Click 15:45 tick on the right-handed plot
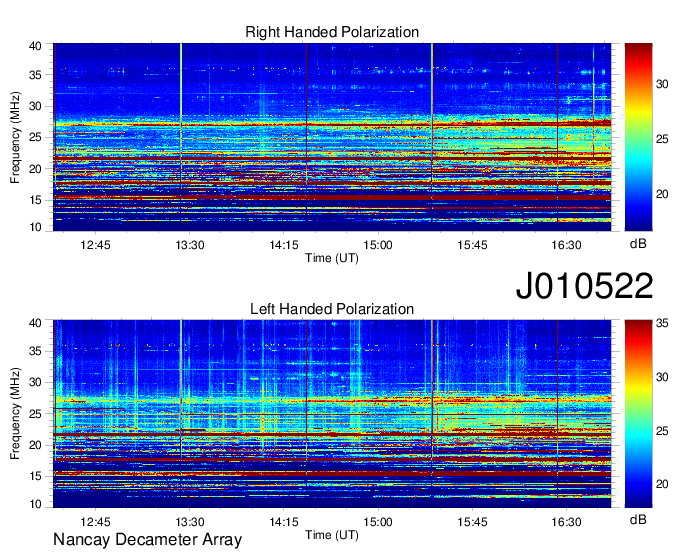This screenshot has width=680, height=552. [472, 245]
